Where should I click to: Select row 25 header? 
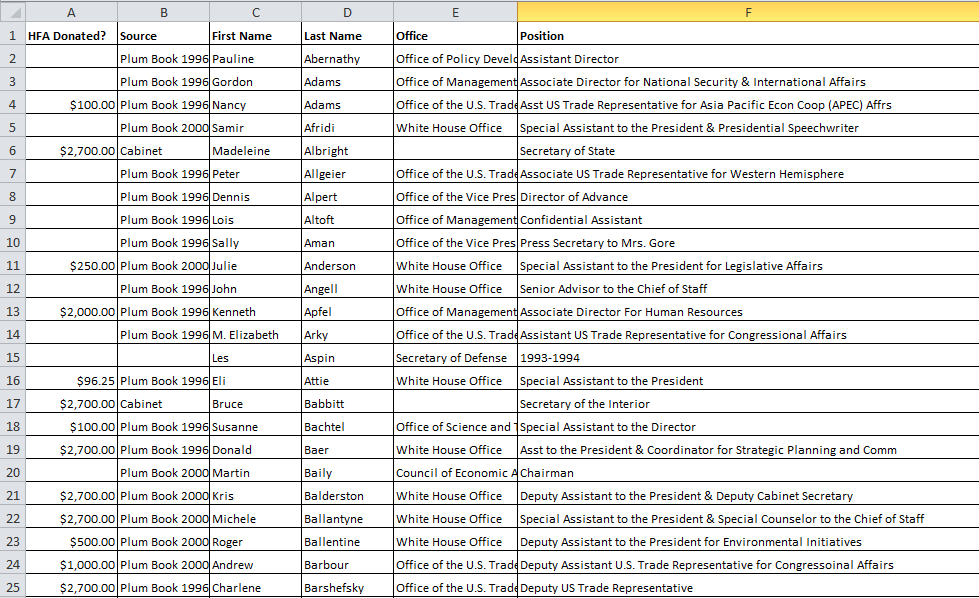pos(12,587)
